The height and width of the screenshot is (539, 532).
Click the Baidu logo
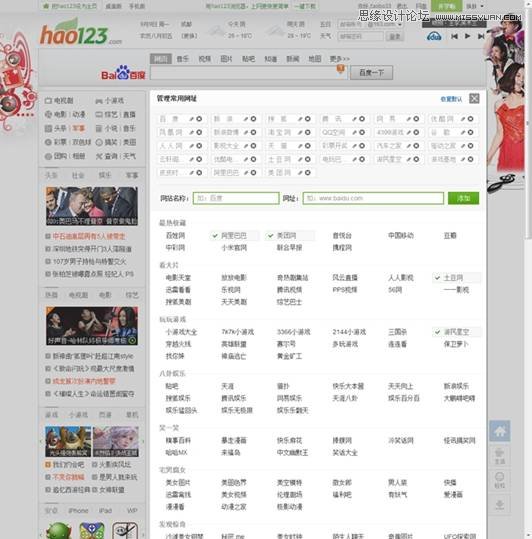pos(123,73)
